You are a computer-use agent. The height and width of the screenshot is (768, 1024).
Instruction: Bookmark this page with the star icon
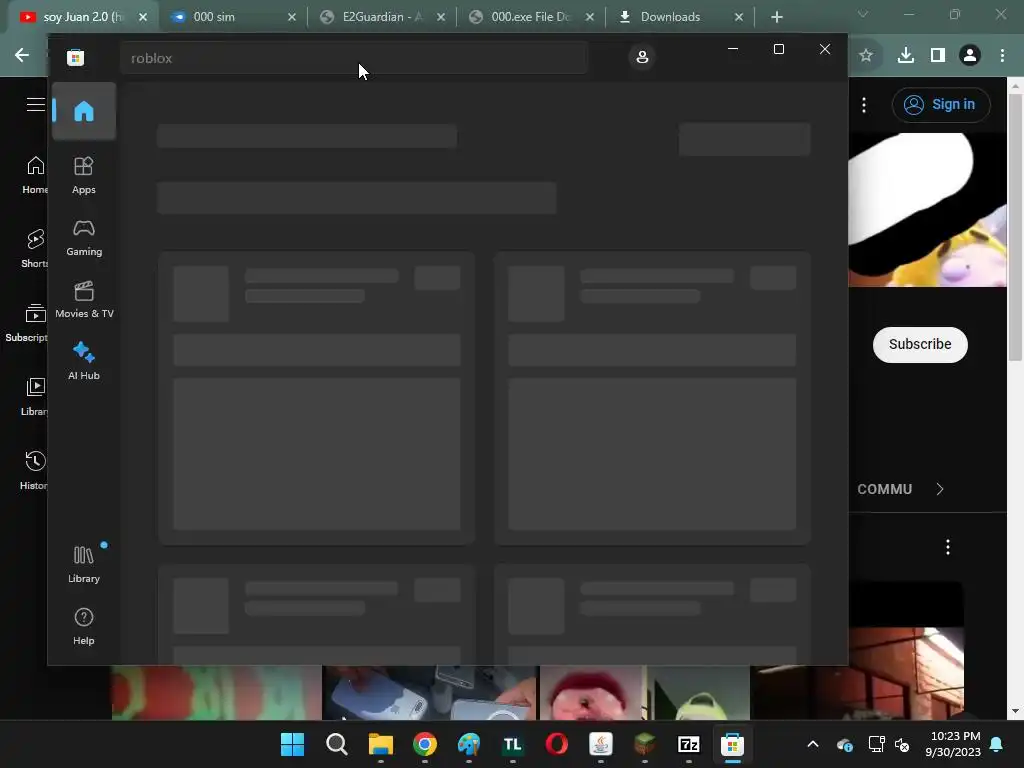[866, 56]
